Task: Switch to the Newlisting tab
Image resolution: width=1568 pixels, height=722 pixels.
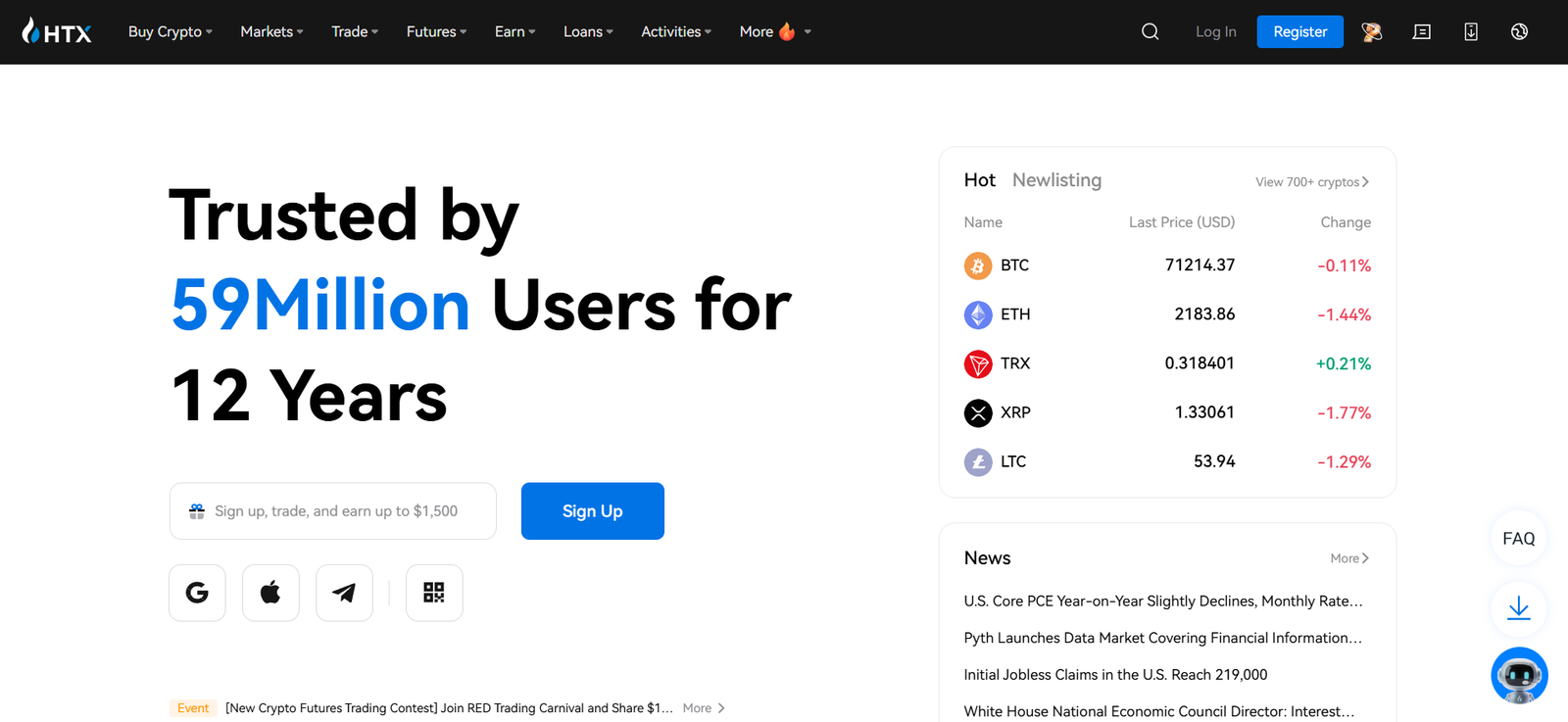Action: tap(1056, 180)
